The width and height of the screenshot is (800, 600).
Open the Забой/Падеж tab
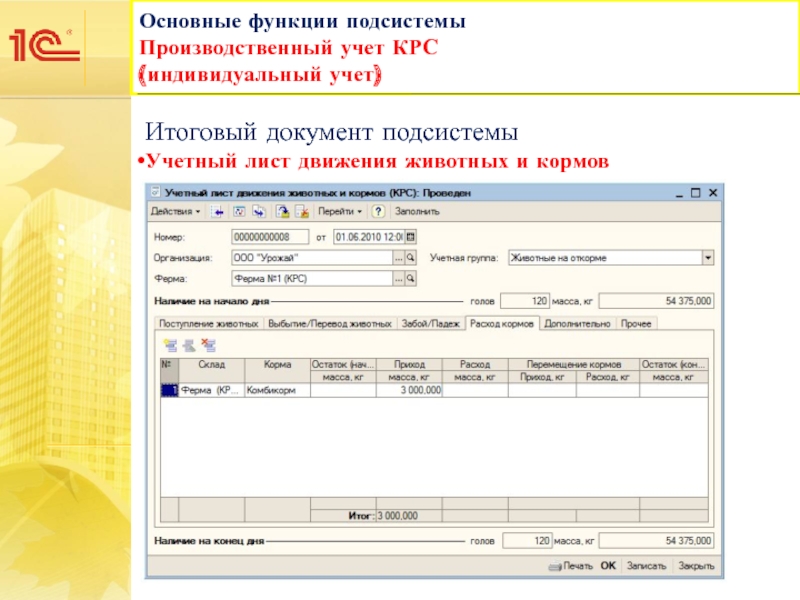pyautogui.click(x=430, y=324)
